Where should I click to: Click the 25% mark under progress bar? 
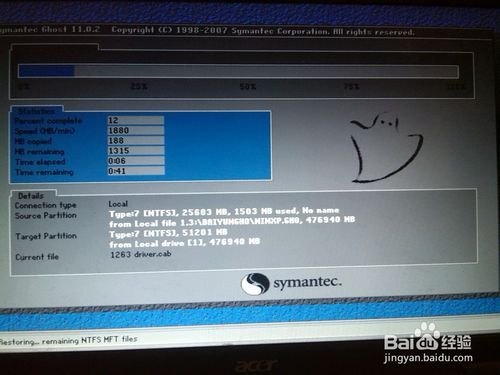coord(139,87)
